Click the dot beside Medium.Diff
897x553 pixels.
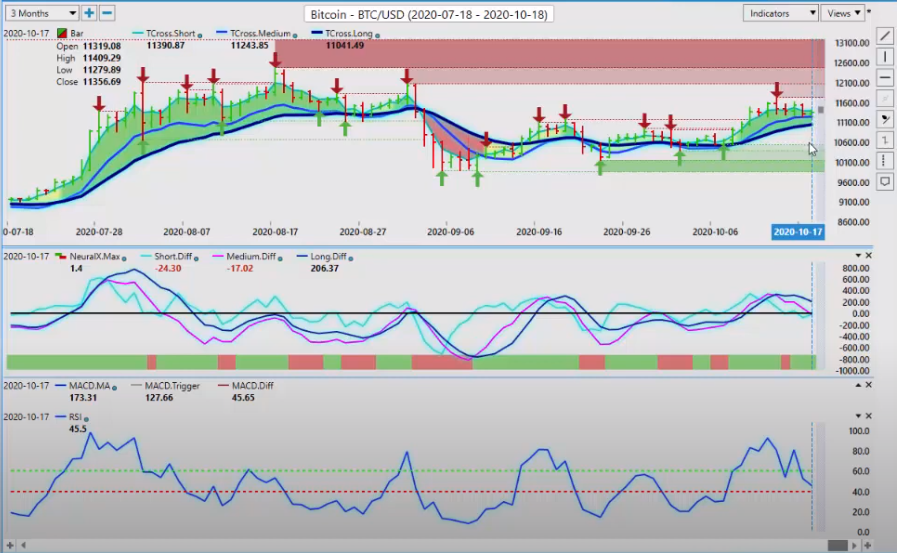tap(280, 258)
